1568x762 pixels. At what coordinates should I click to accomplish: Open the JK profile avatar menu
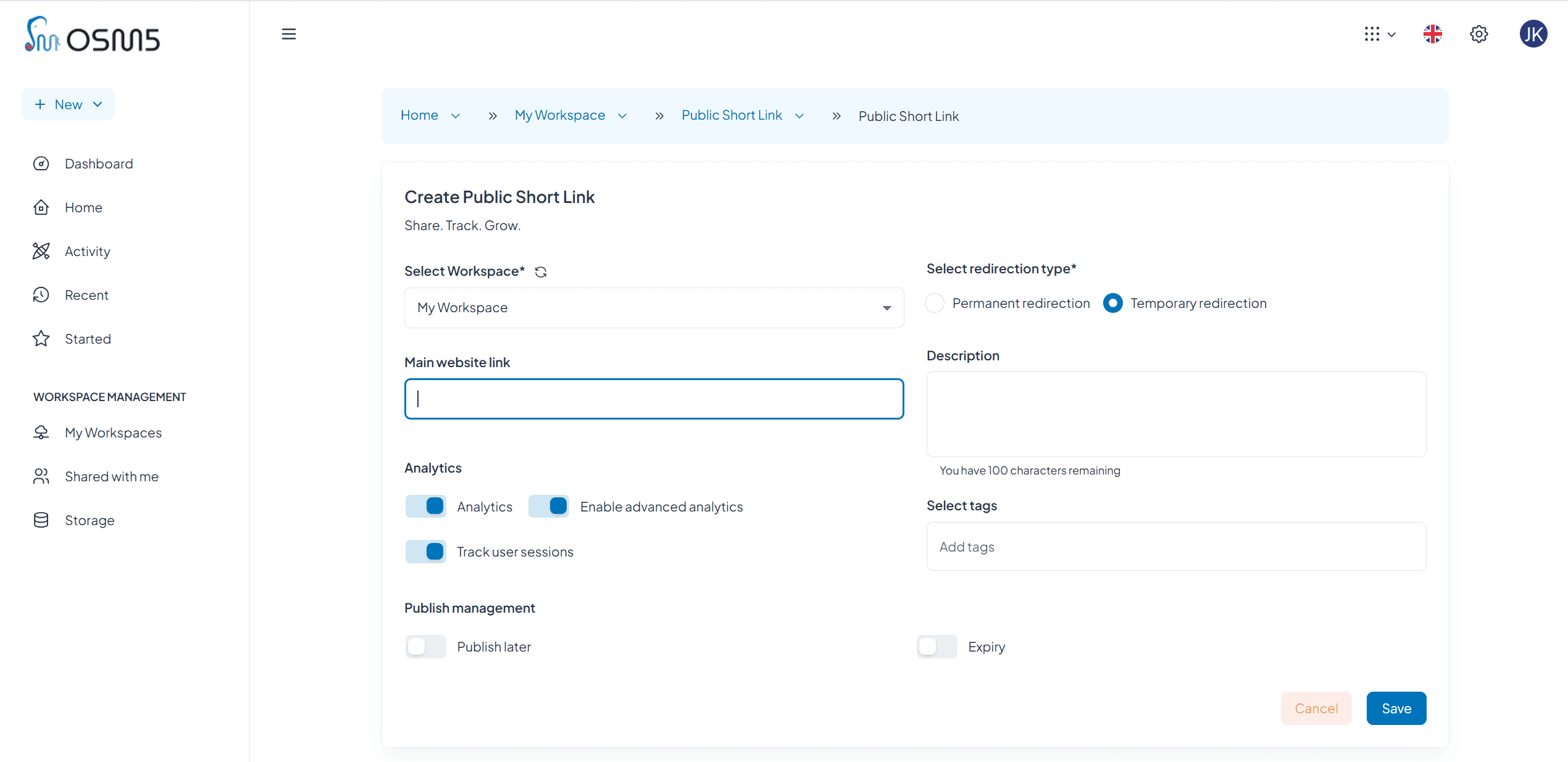1534,34
